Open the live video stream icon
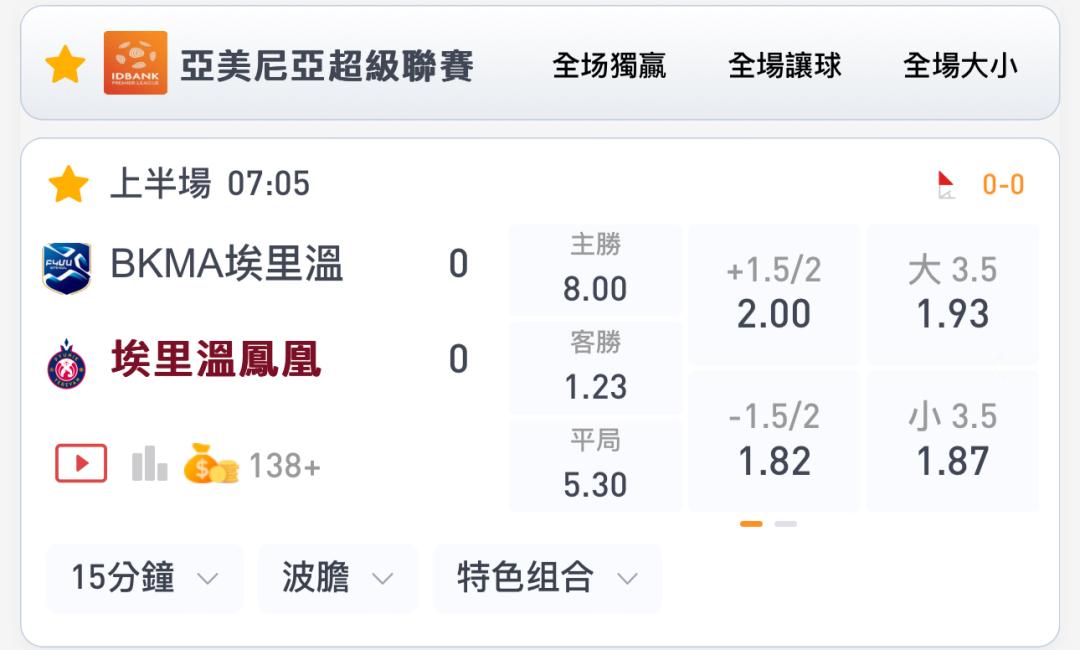 (x=81, y=463)
